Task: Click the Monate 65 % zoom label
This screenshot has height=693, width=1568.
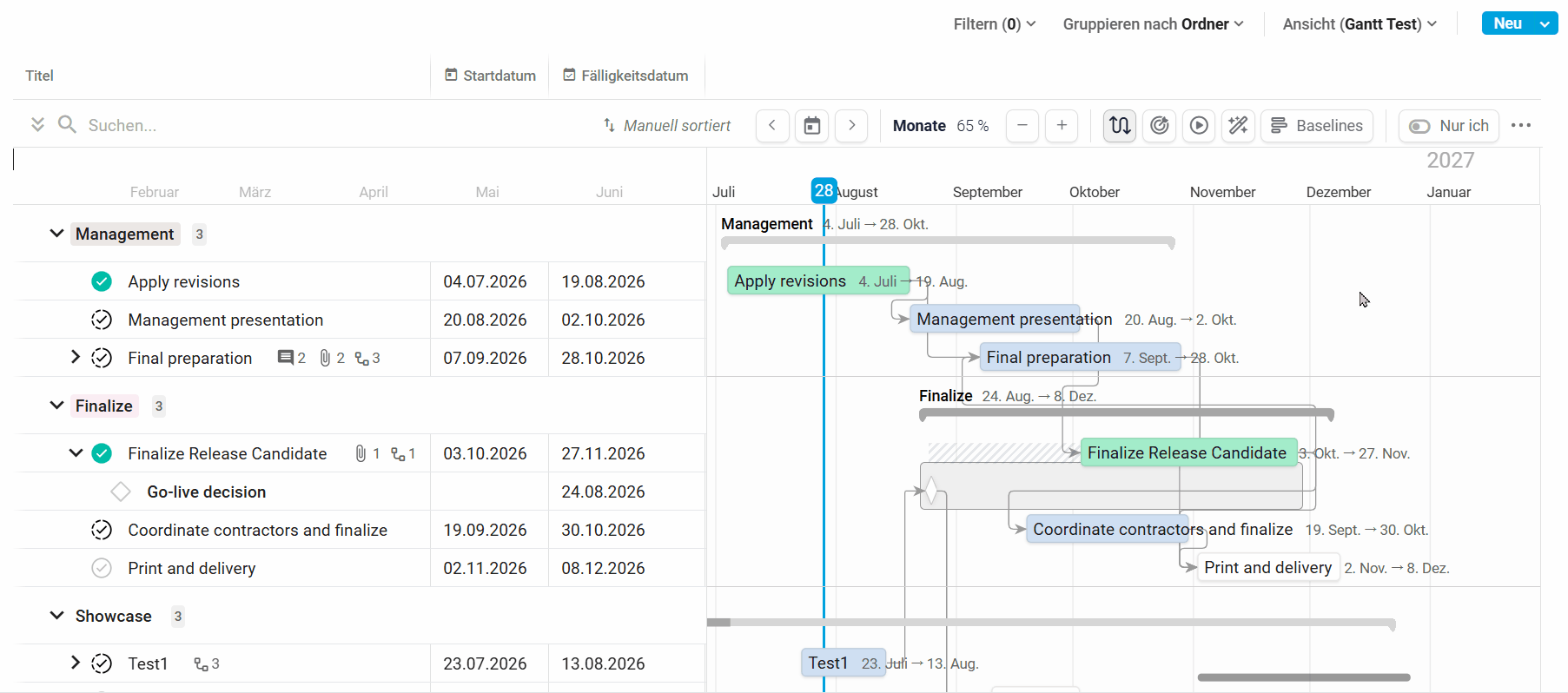Action: coord(941,126)
